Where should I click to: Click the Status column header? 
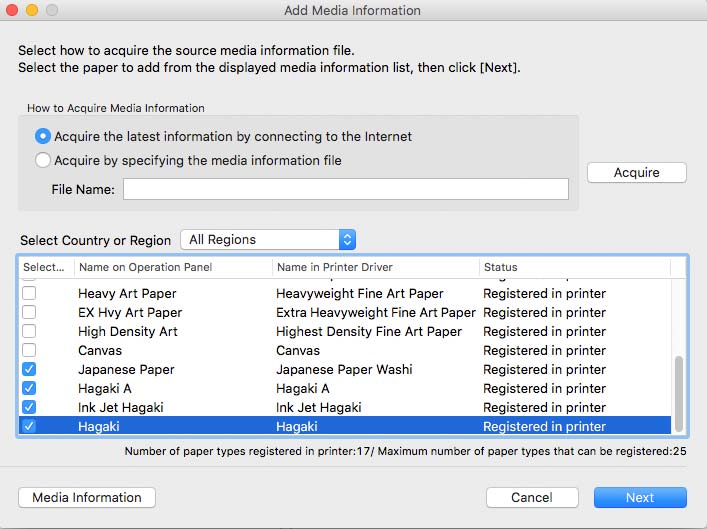pyautogui.click(x=575, y=267)
